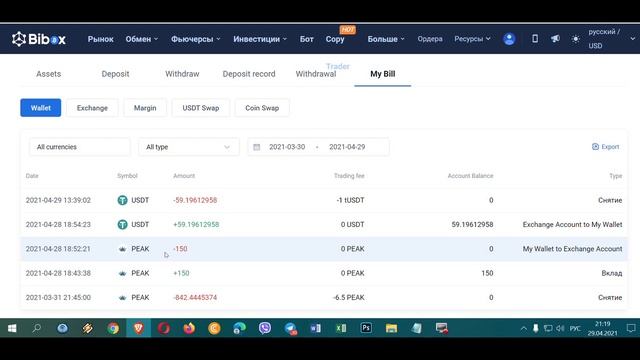The image size is (640, 360).
Task: Toggle the light/dark theme sun icon
Action: coord(576,39)
